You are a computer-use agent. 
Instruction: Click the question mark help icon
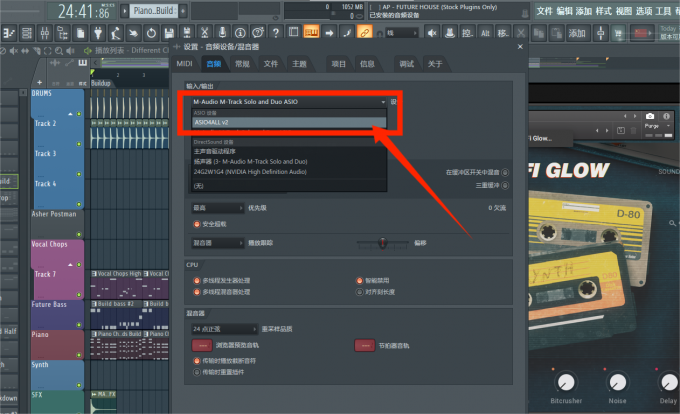point(275,33)
